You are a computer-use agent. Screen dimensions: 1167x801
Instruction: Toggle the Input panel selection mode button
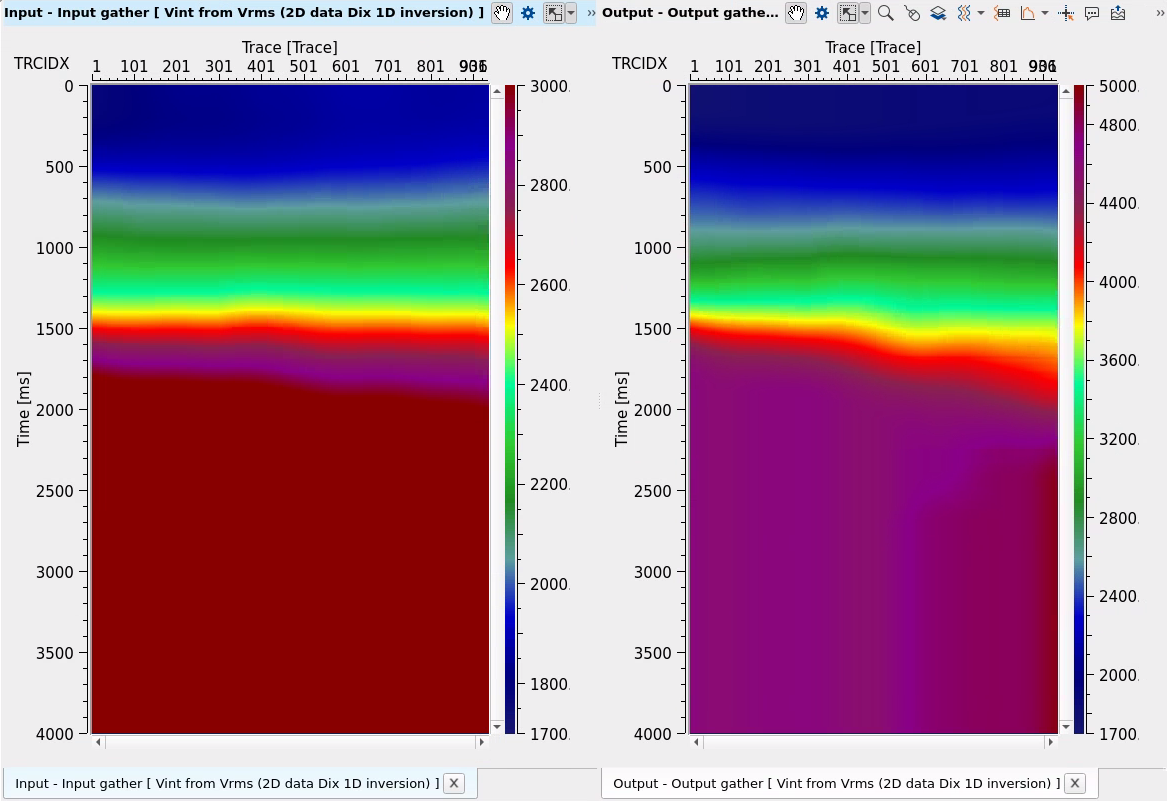[553, 13]
